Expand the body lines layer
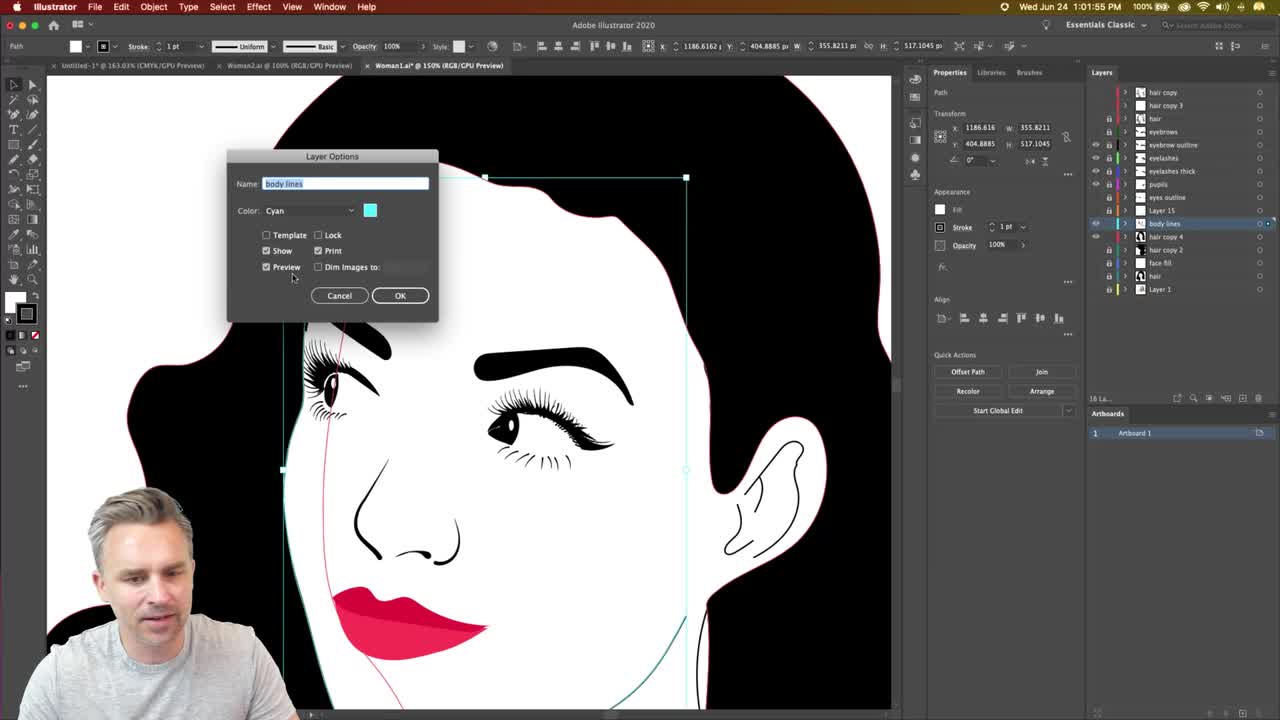The image size is (1280, 720). tap(1125, 223)
